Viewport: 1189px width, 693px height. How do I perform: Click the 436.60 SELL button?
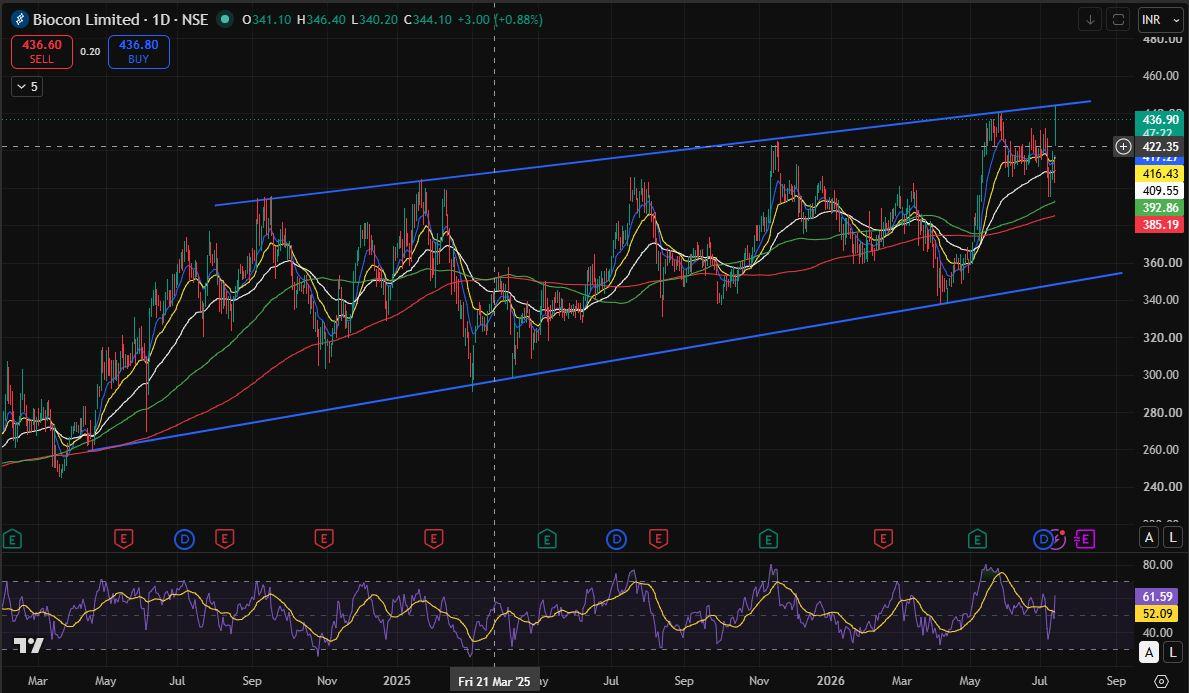42,52
